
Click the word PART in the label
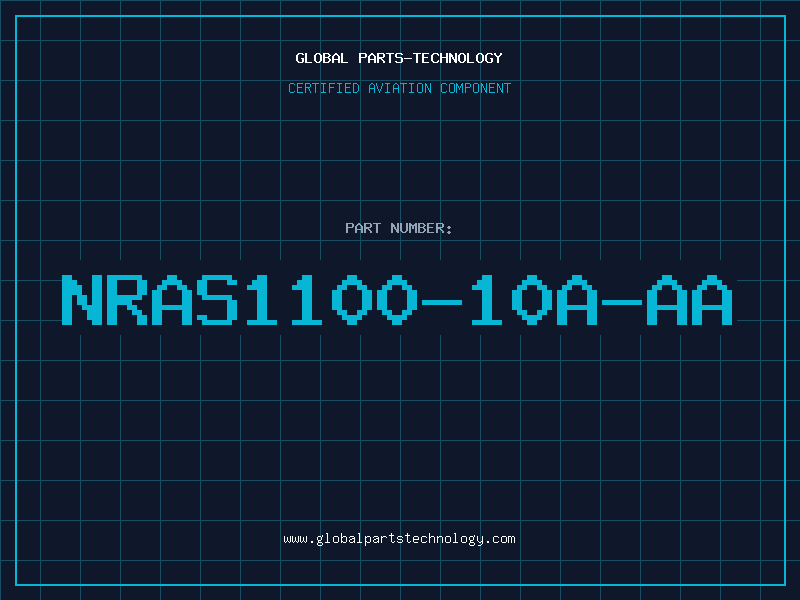coord(363,228)
